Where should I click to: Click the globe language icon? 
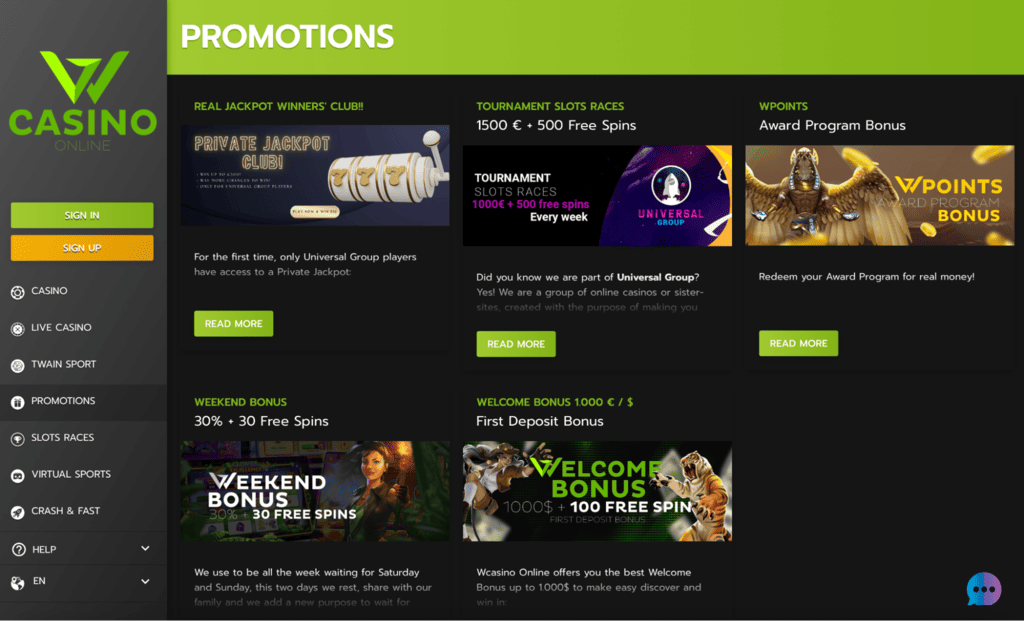[18, 582]
